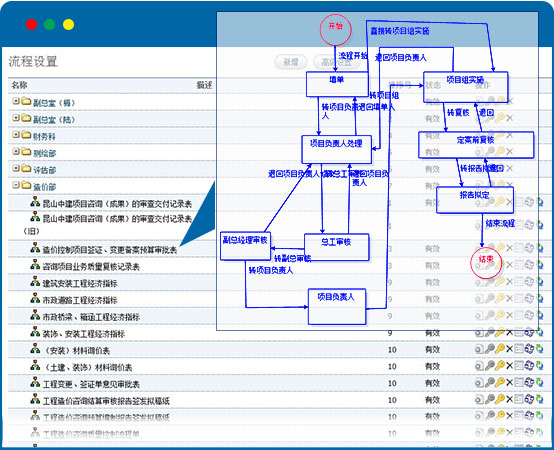Expand the 测绘部 folder

click(x=16, y=151)
